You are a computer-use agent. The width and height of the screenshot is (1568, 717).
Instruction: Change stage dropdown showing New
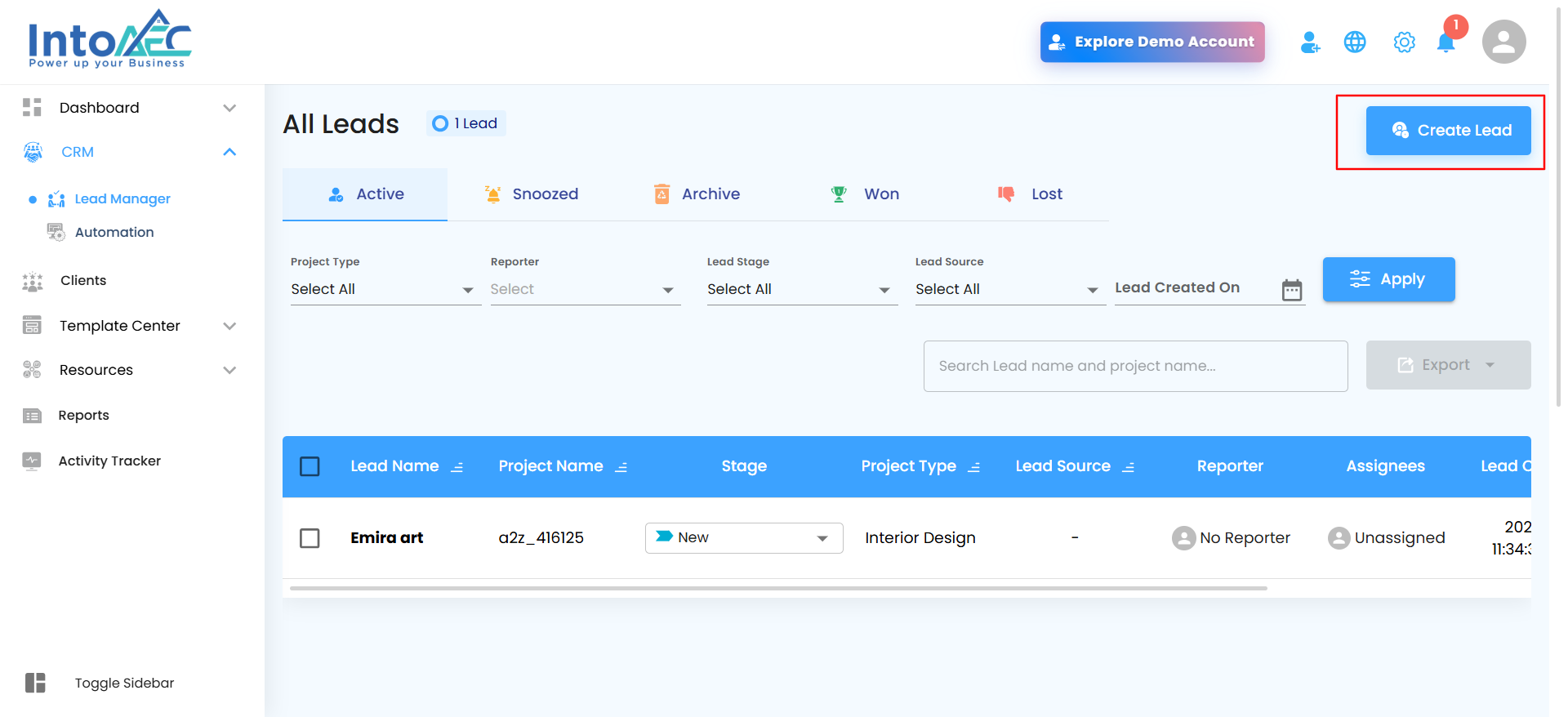click(x=743, y=538)
